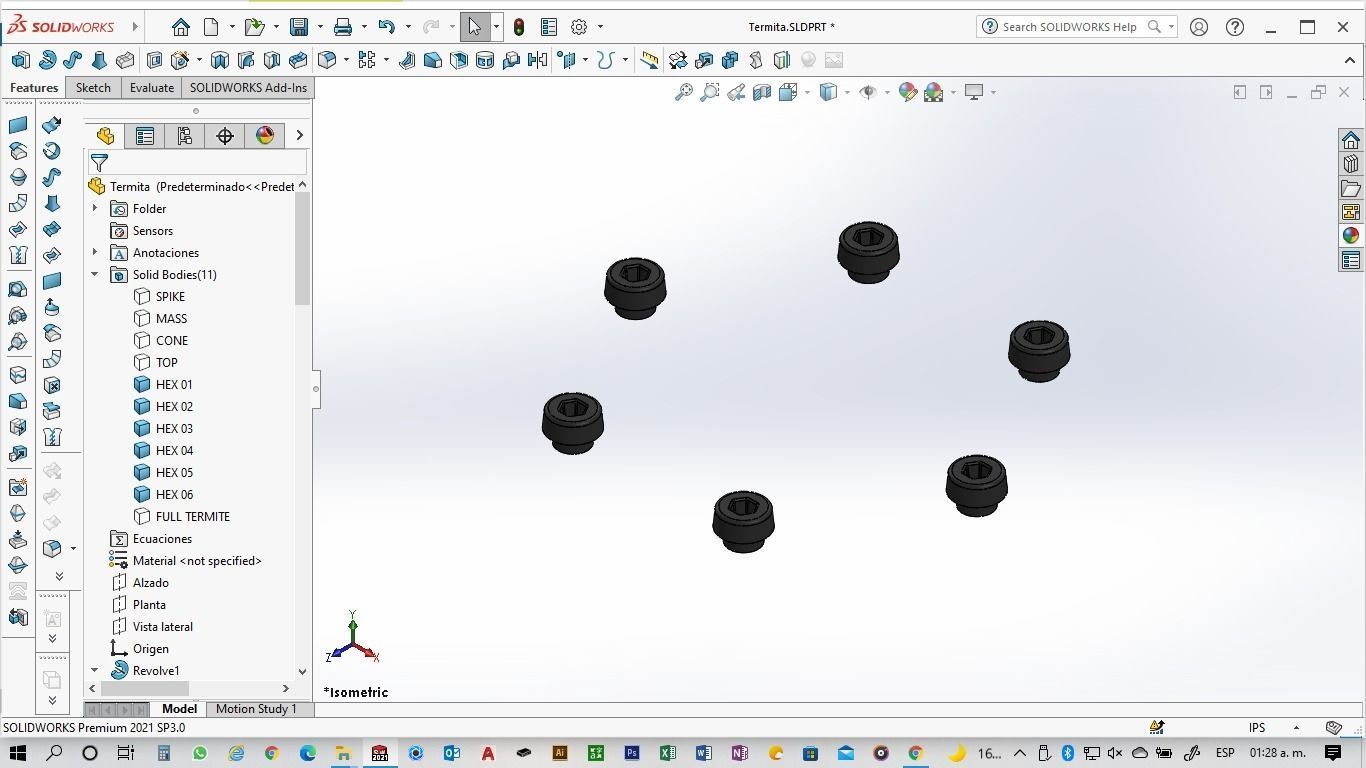Expand more manager tabs with right chevron
The height and width of the screenshot is (768, 1366).
click(x=299, y=136)
